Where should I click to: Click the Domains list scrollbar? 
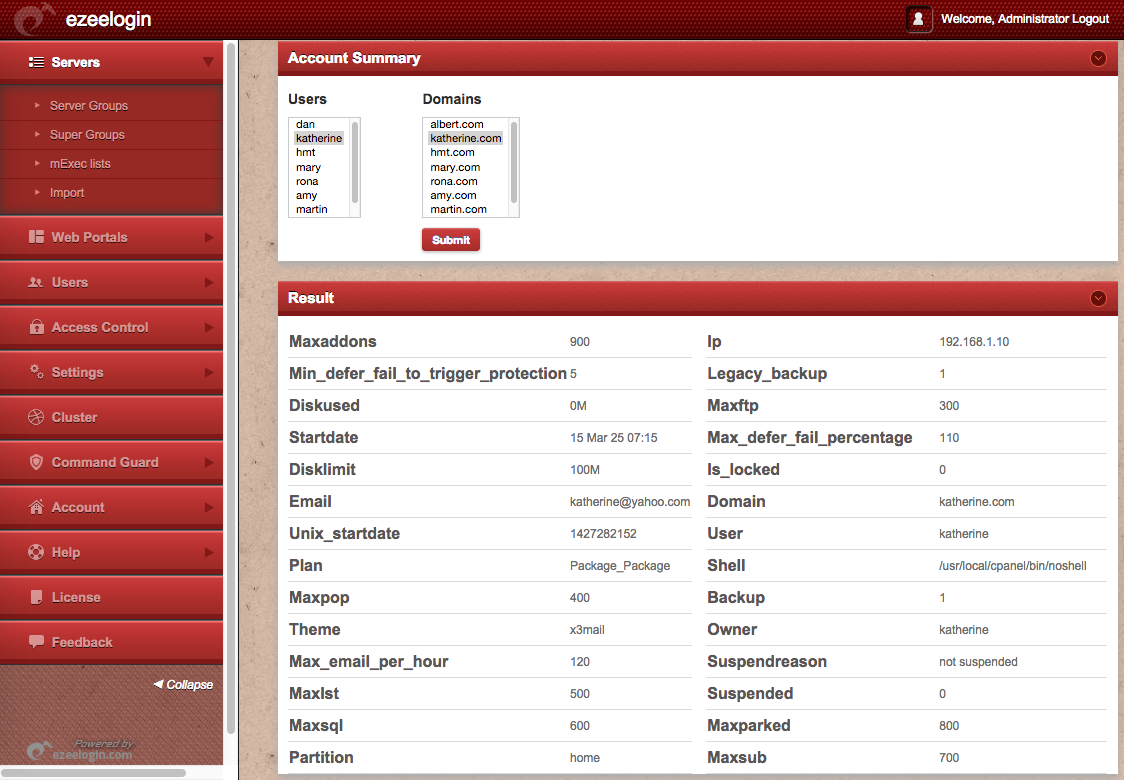click(x=513, y=163)
